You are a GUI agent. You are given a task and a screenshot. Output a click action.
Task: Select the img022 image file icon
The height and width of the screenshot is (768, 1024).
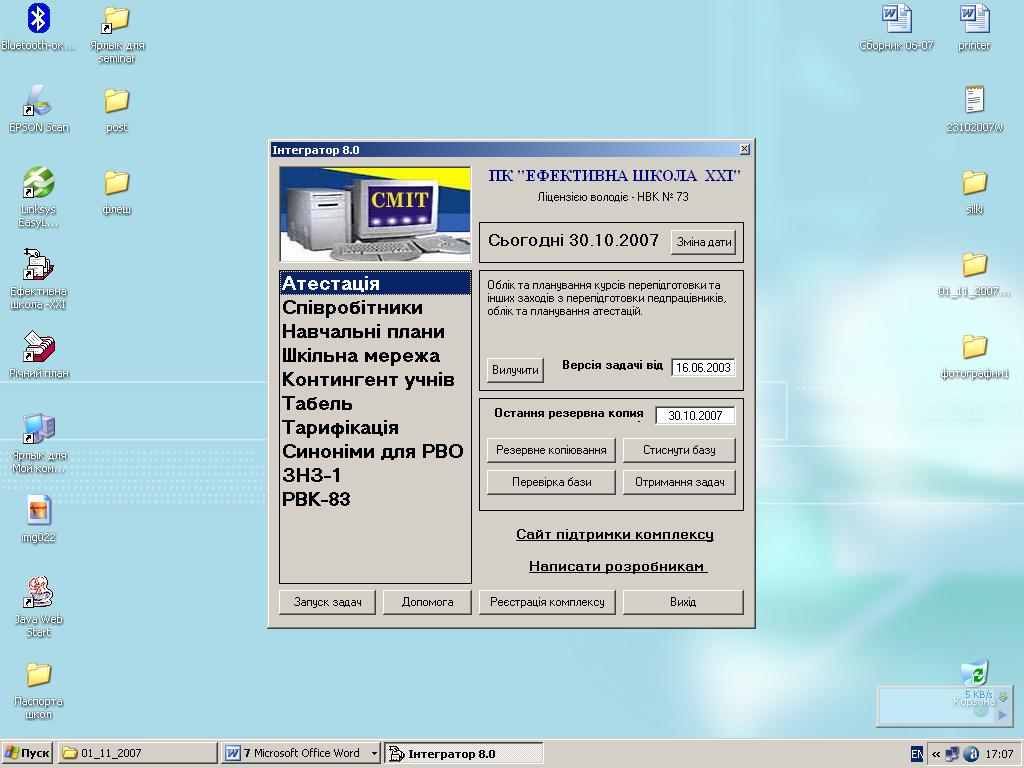pyautogui.click(x=39, y=510)
